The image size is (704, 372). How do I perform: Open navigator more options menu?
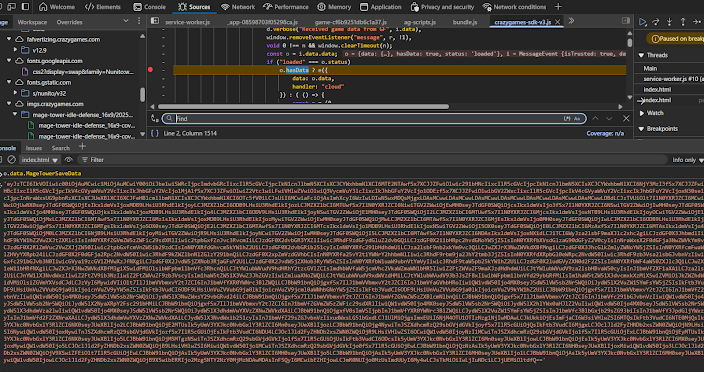[139, 21]
